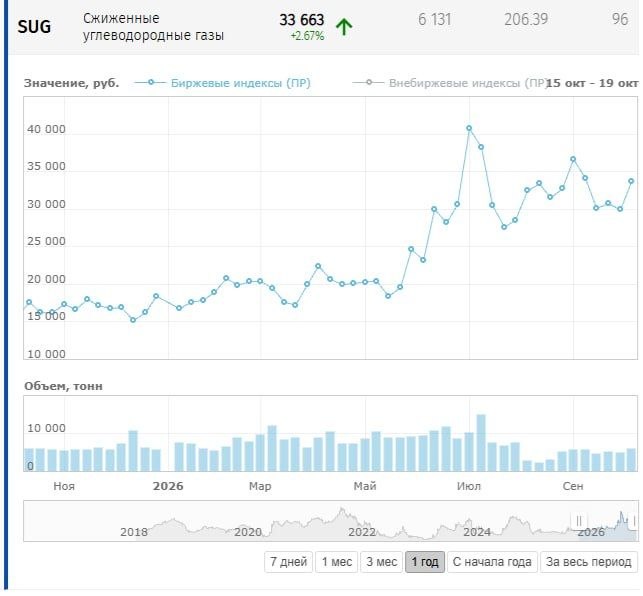This screenshot has height=596, width=643.
Task: Click the Сен x-axis label
Action: pos(572,486)
